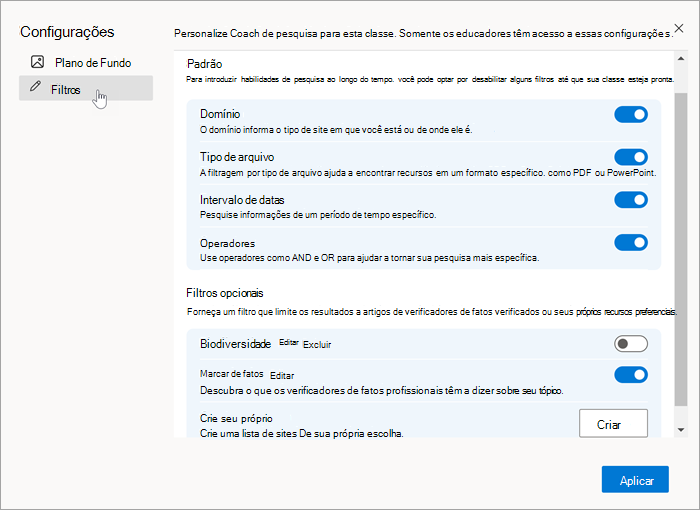Click the Marcar de fatos label

coord(231,374)
